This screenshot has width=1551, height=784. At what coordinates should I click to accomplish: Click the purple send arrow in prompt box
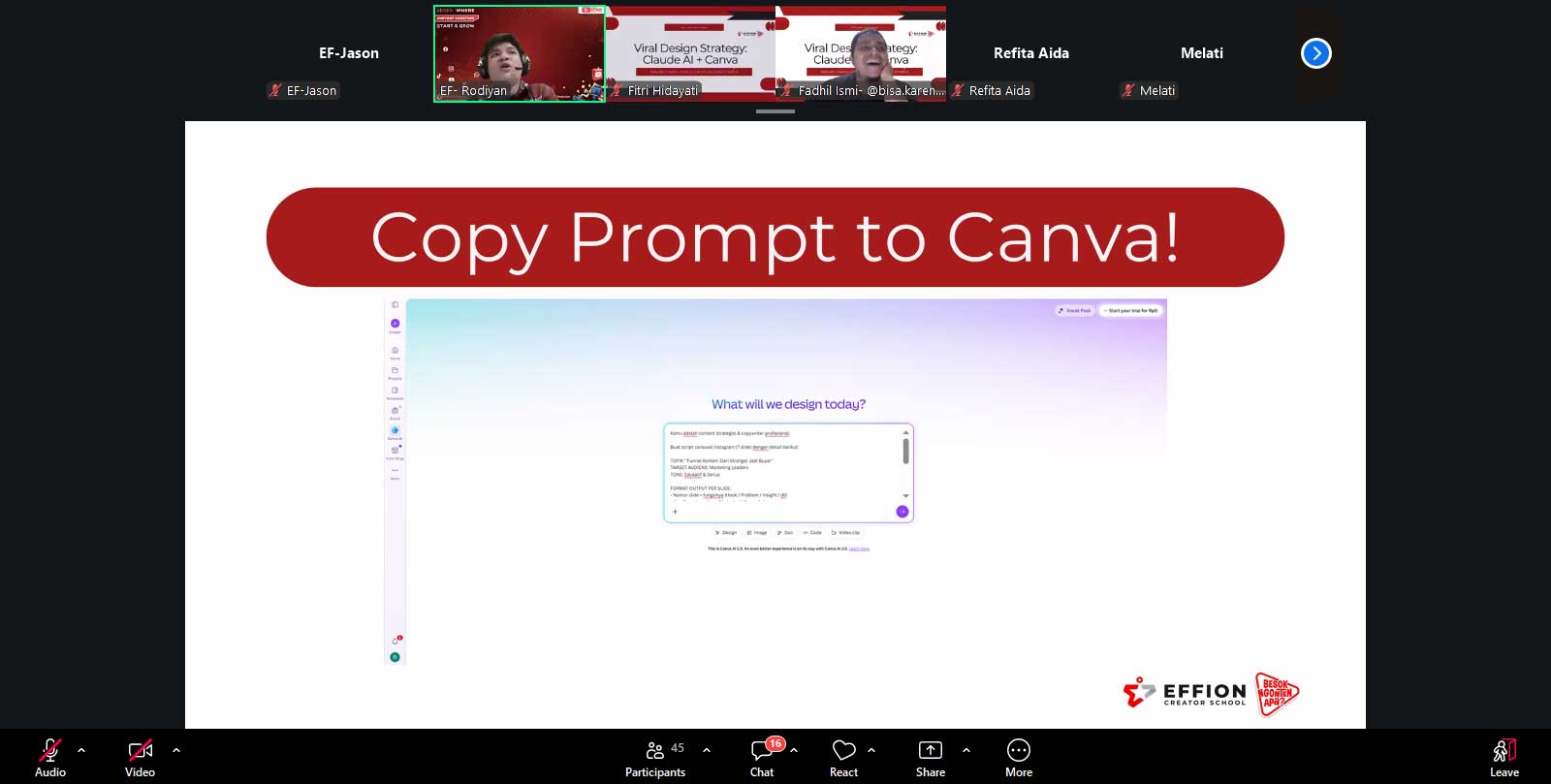point(902,512)
